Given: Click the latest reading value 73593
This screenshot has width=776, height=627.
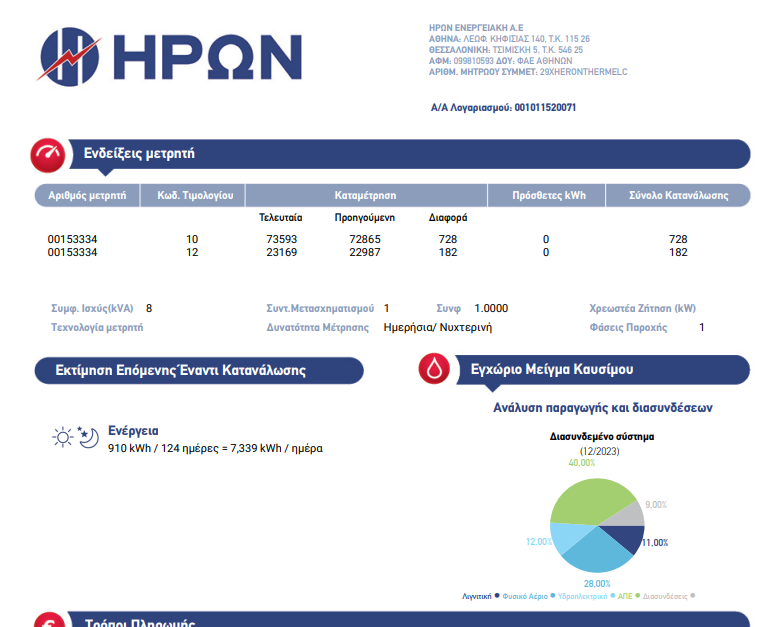Looking at the screenshot, I should point(282,240).
